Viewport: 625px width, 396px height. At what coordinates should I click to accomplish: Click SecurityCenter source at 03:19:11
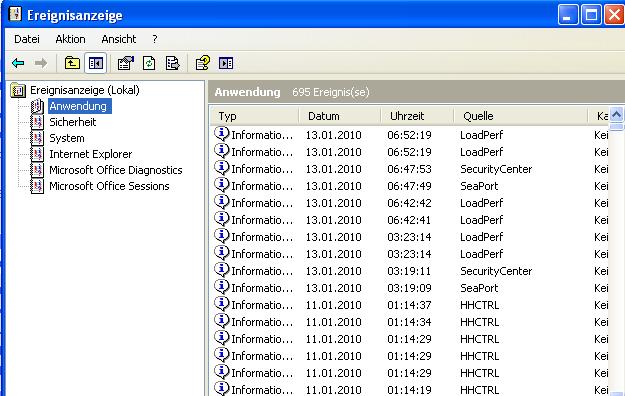496,271
